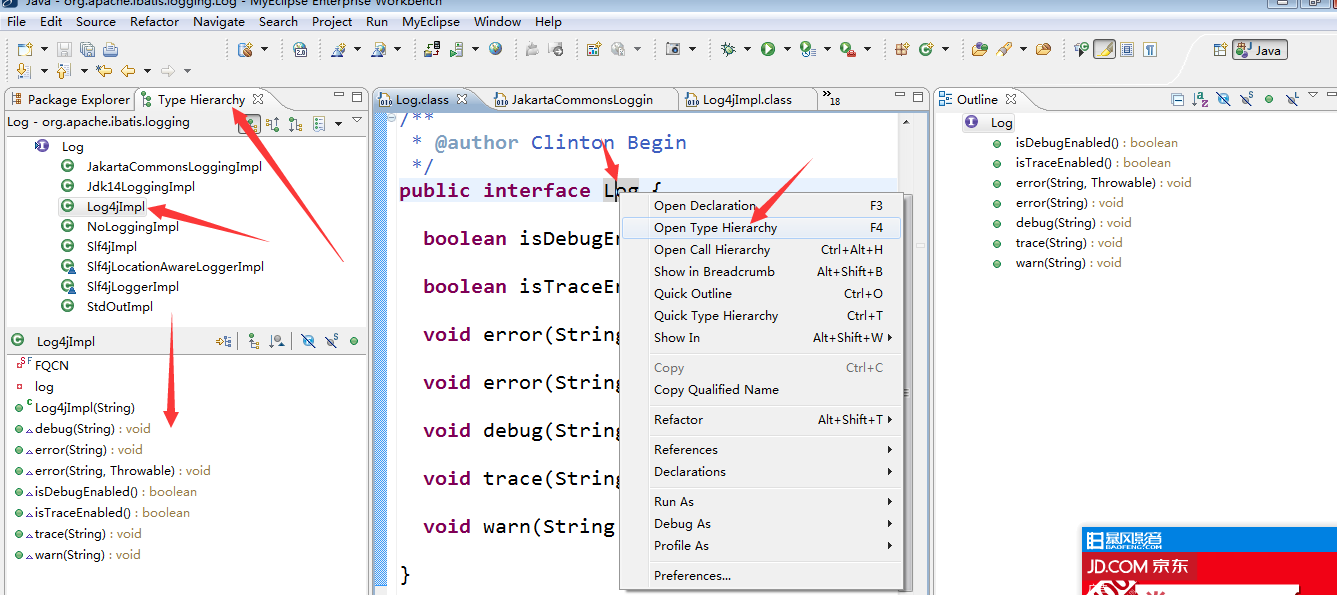The height and width of the screenshot is (595, 1337).
Task: Toggle Show Whitespace Characters pilcrow button
Action: click(1151, 49)
